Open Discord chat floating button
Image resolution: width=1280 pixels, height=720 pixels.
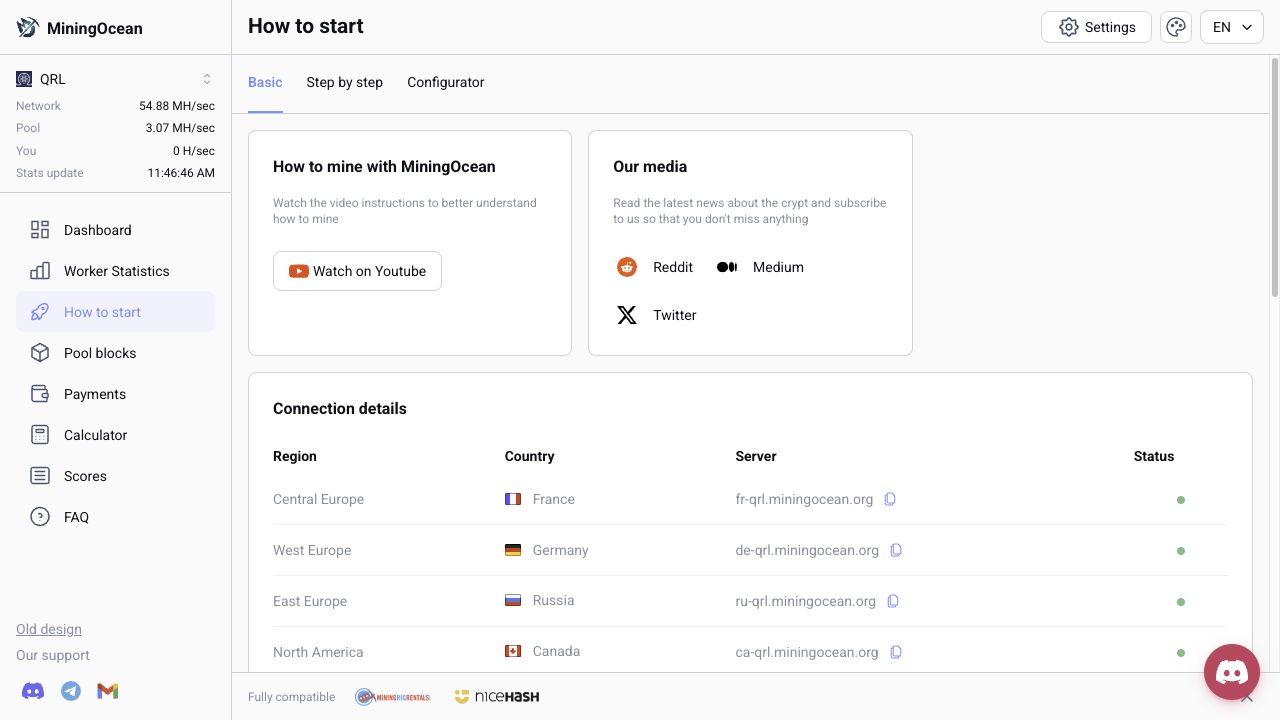1232,672
